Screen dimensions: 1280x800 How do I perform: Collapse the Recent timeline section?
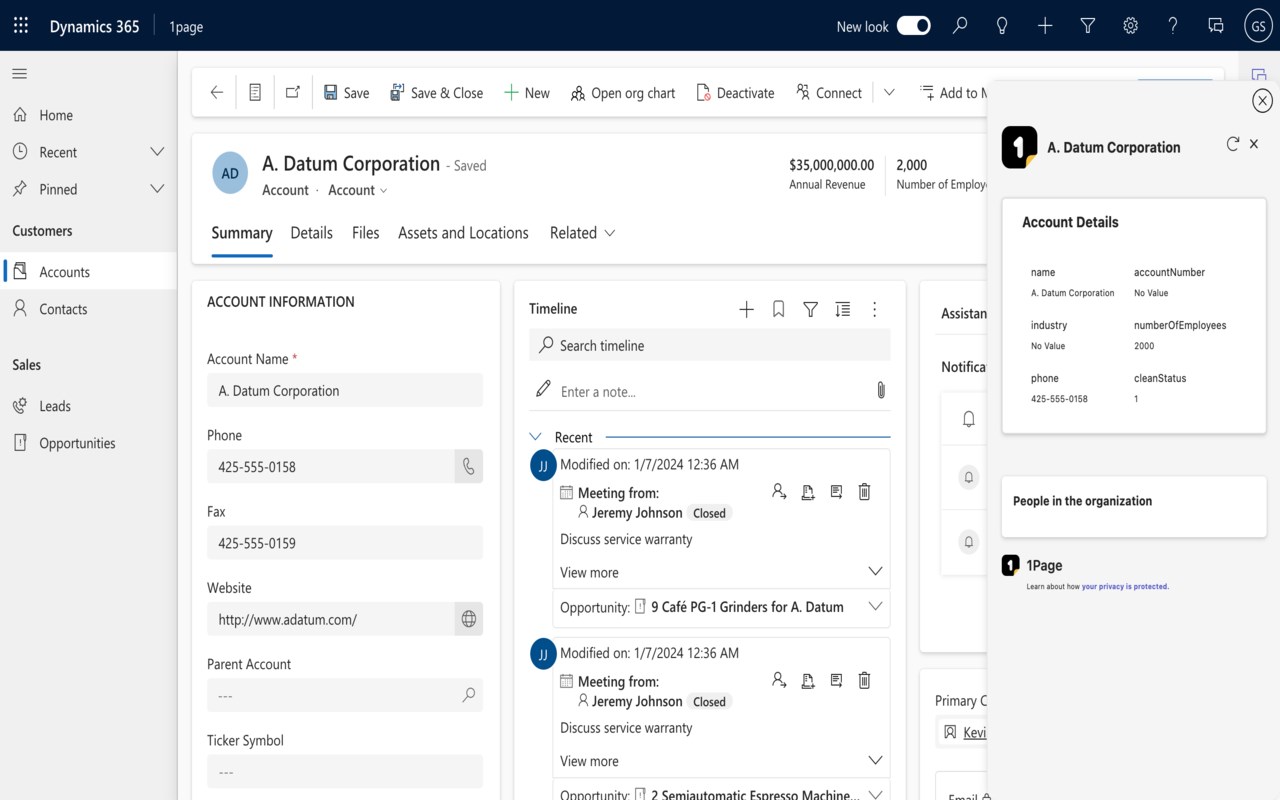pos(536,437)
